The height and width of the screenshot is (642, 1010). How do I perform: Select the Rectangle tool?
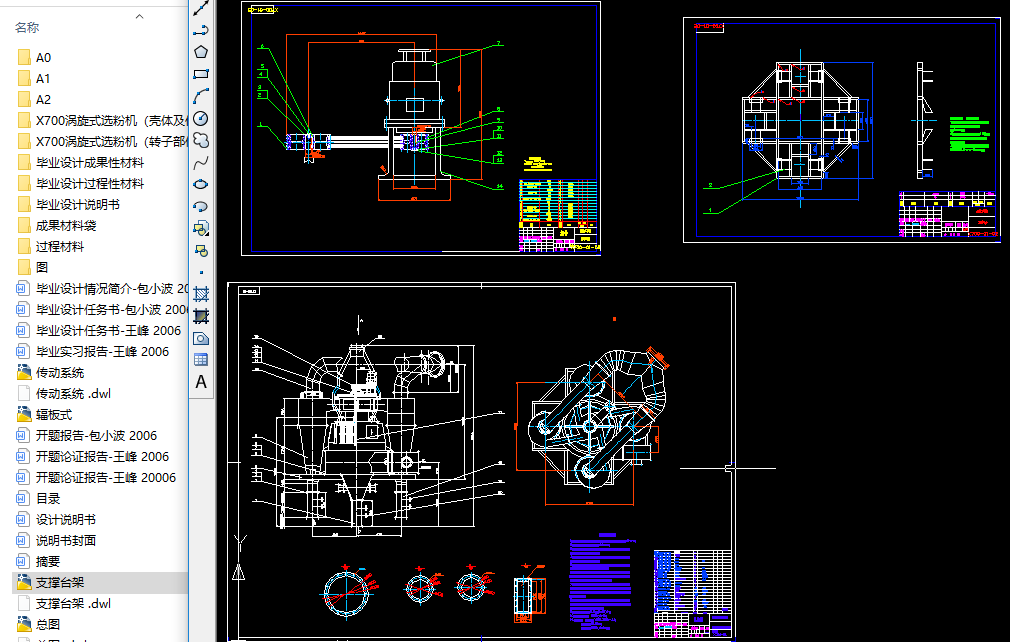coord(201,74)
